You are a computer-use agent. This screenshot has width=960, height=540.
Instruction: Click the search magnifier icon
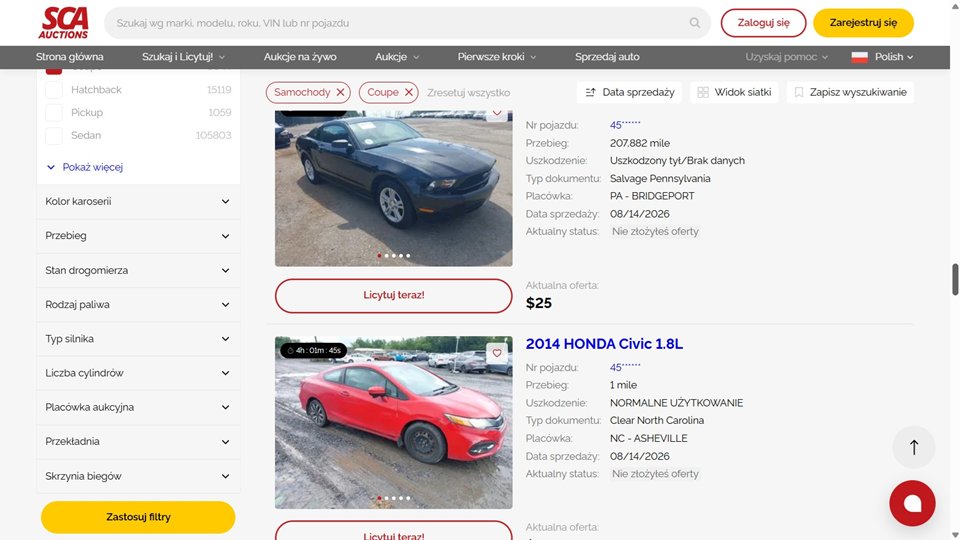tap(694, 23)
